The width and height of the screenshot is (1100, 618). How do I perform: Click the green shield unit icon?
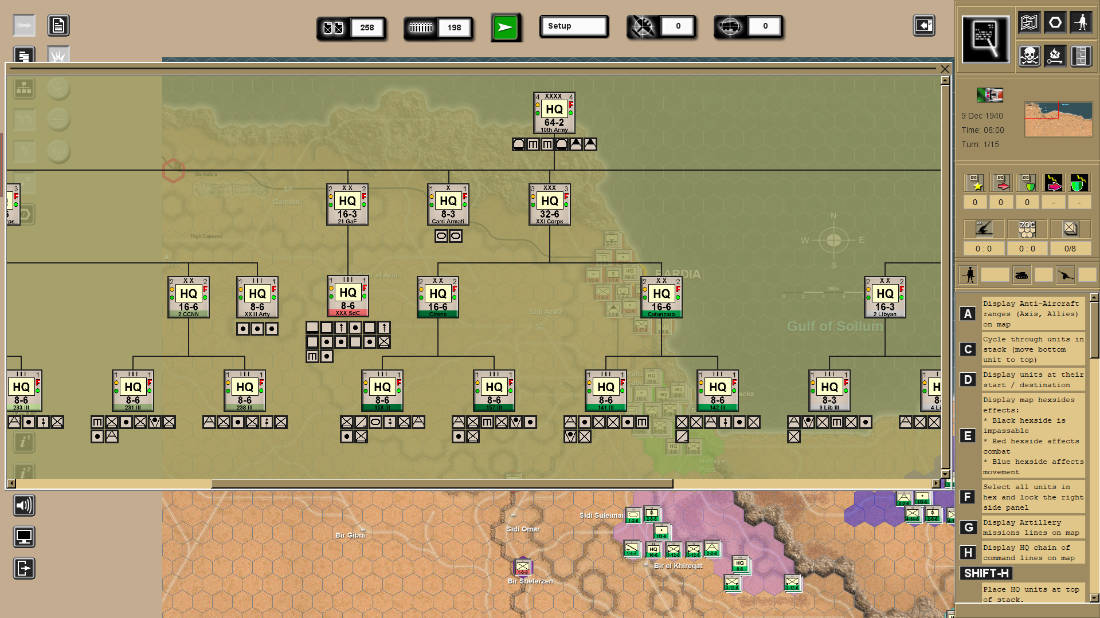tap(1027, 182)
